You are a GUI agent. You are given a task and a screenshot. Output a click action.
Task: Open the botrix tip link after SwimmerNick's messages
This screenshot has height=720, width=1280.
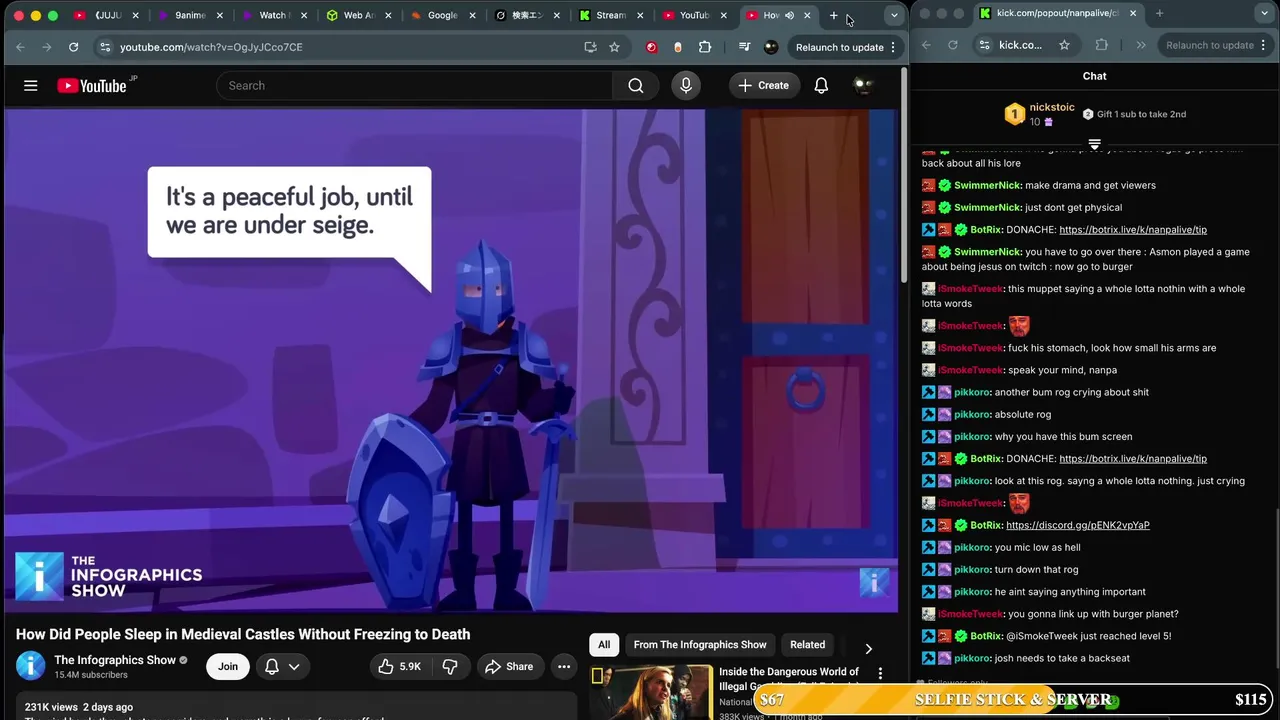point(1133,230)
